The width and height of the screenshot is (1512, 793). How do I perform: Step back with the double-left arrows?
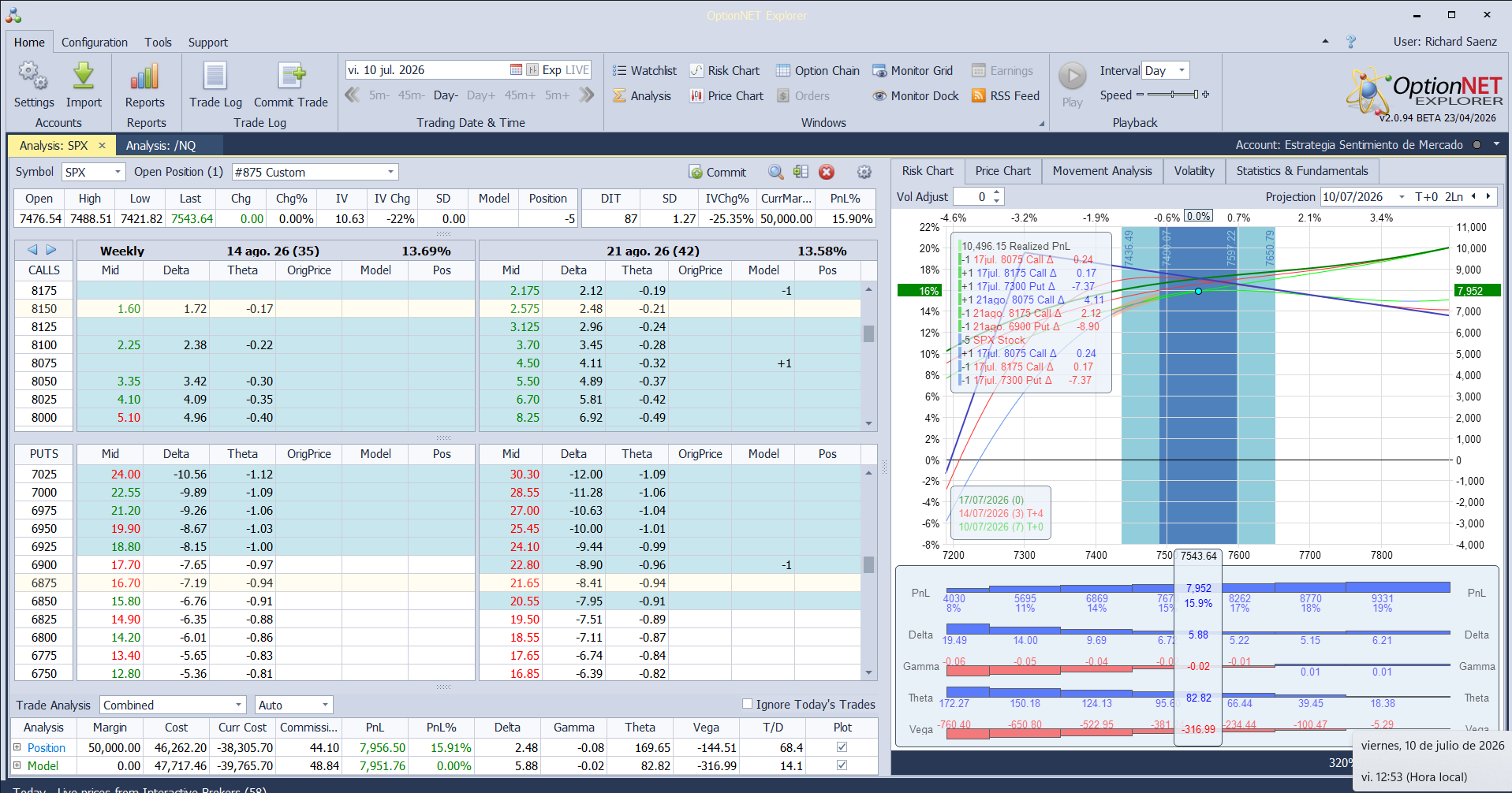pyautogui.click(x=353, y=95)
